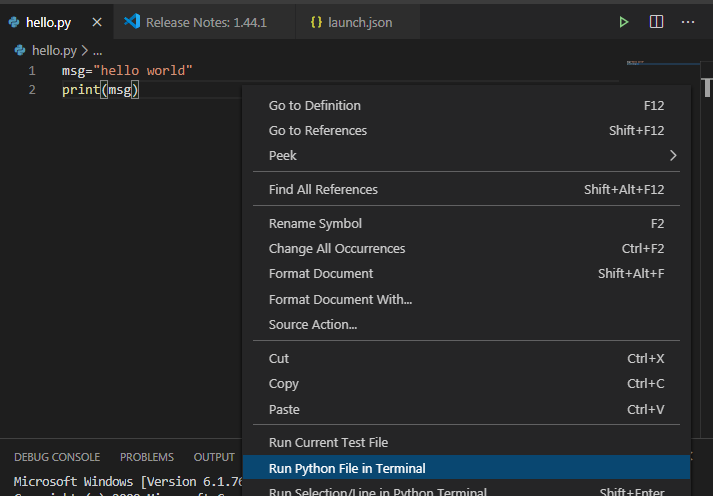Select Change All Occurrences
713x496 pixels.
[x=467, y=249]
